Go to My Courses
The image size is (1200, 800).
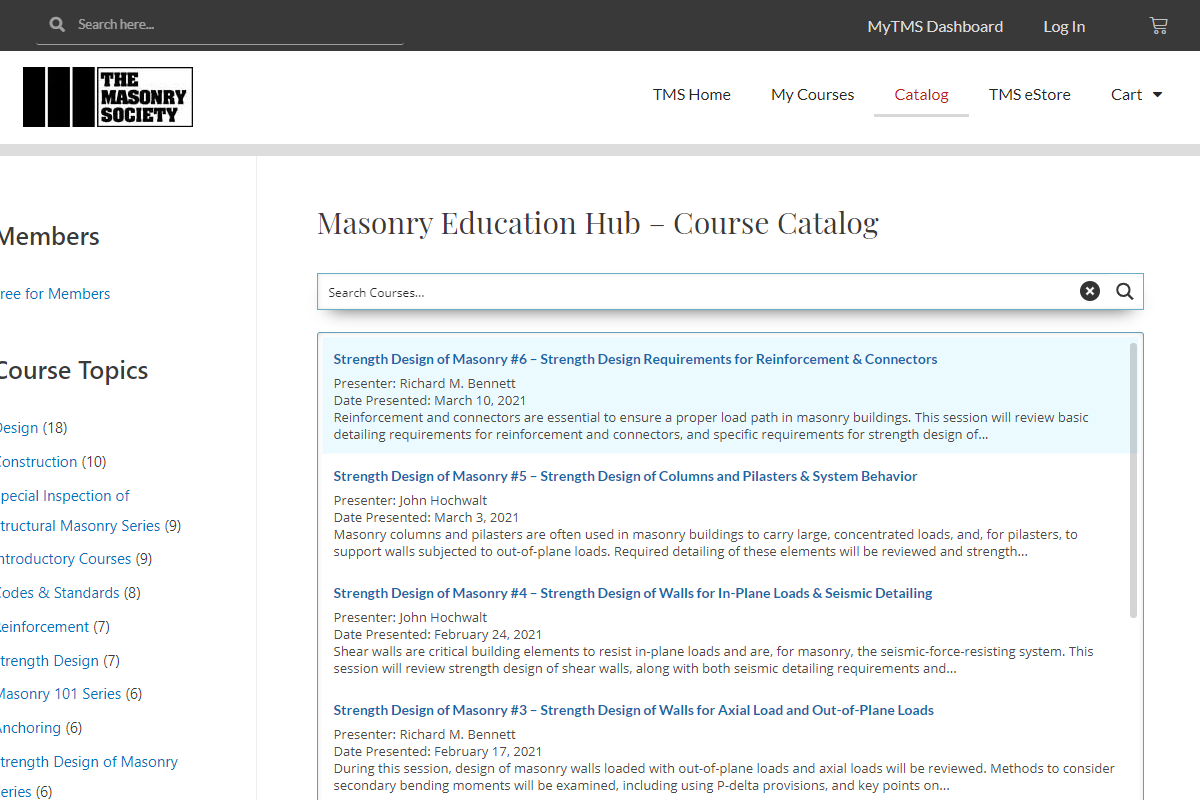pyautogui.click(x=812, y=95)
